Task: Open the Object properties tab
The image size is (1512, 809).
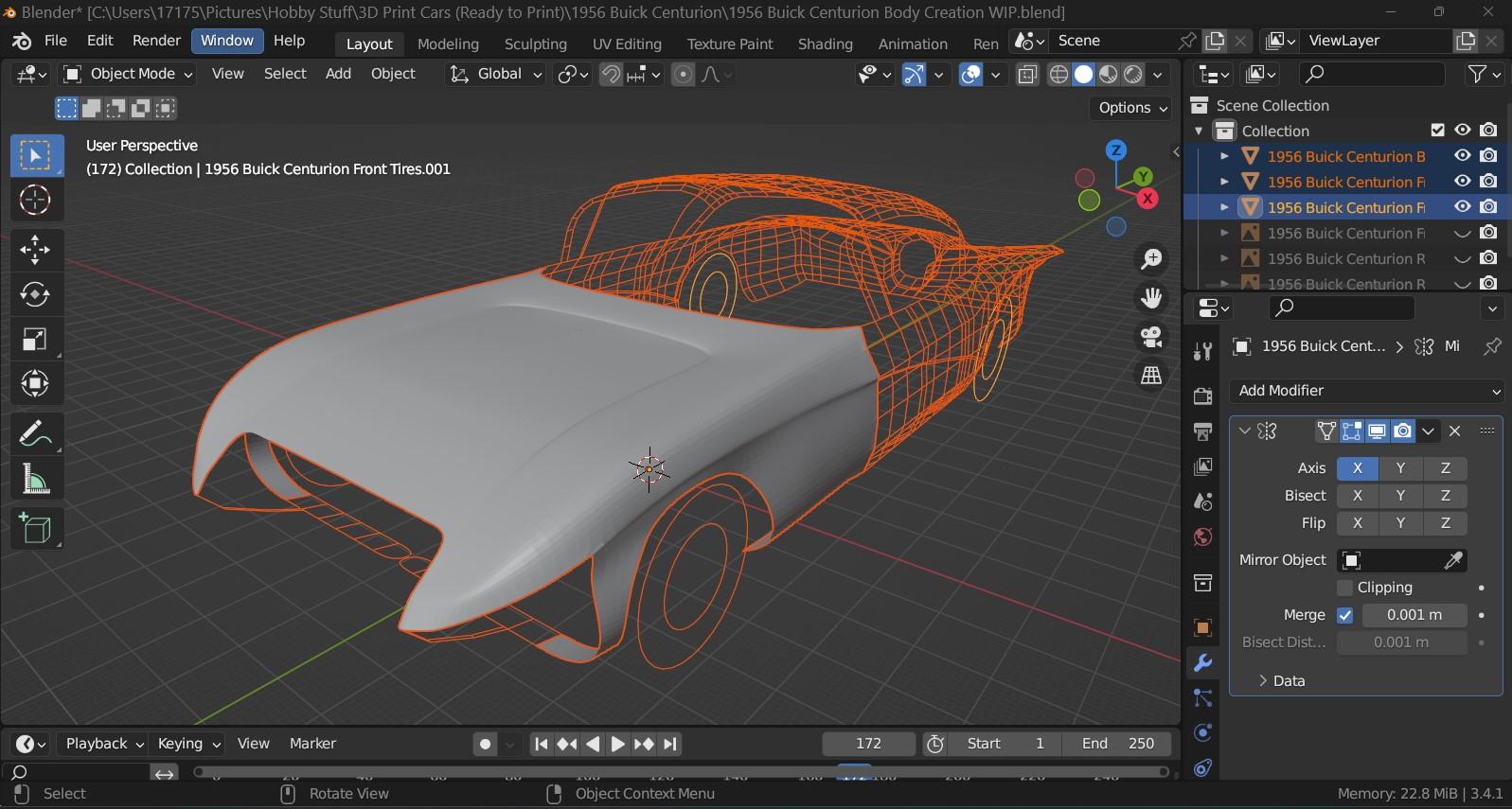Action: (x=1202, y=628)
